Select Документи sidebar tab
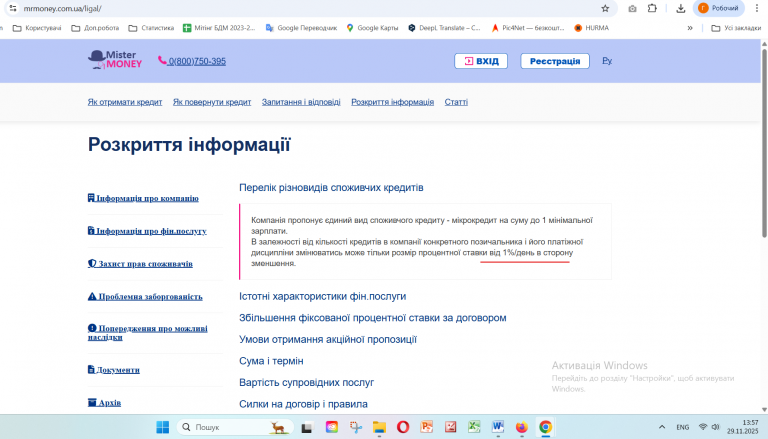This screenshot has width=768, height=439. (114, 370)
